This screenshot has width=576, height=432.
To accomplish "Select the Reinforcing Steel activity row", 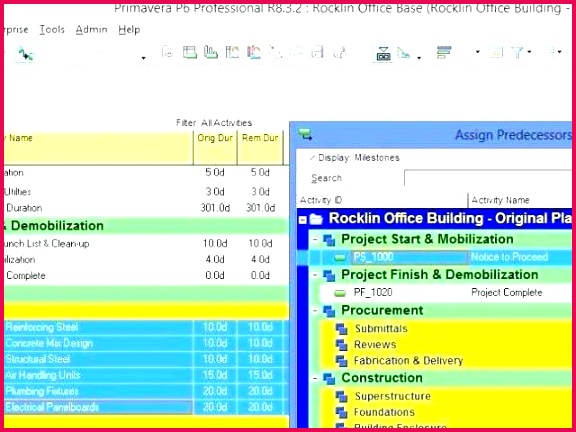I will point(147,327).
